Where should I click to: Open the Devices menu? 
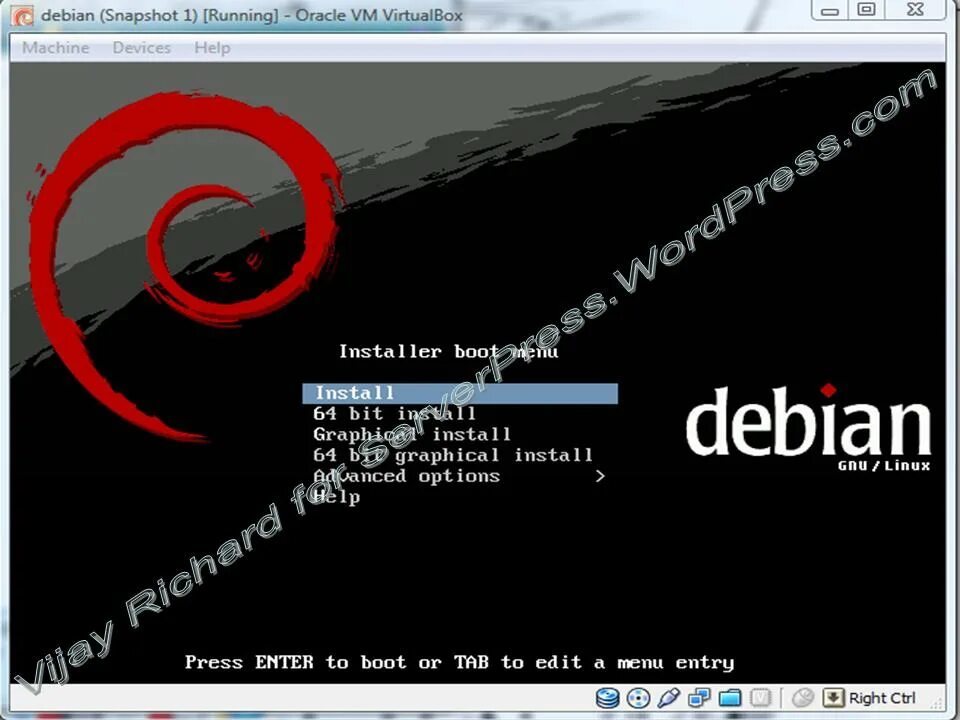pyautogui.click(x=141, y=48)
